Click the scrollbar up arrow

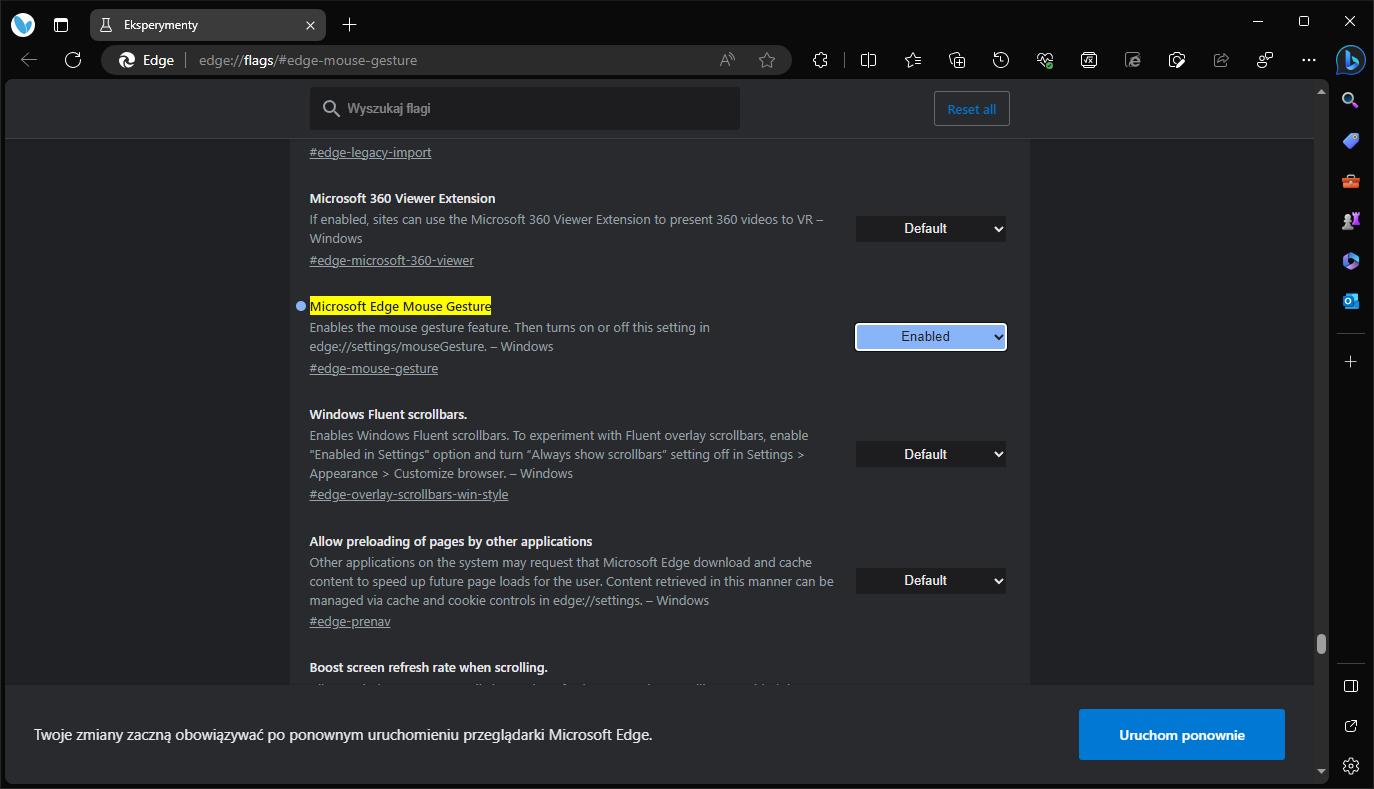click(1321, 90)
